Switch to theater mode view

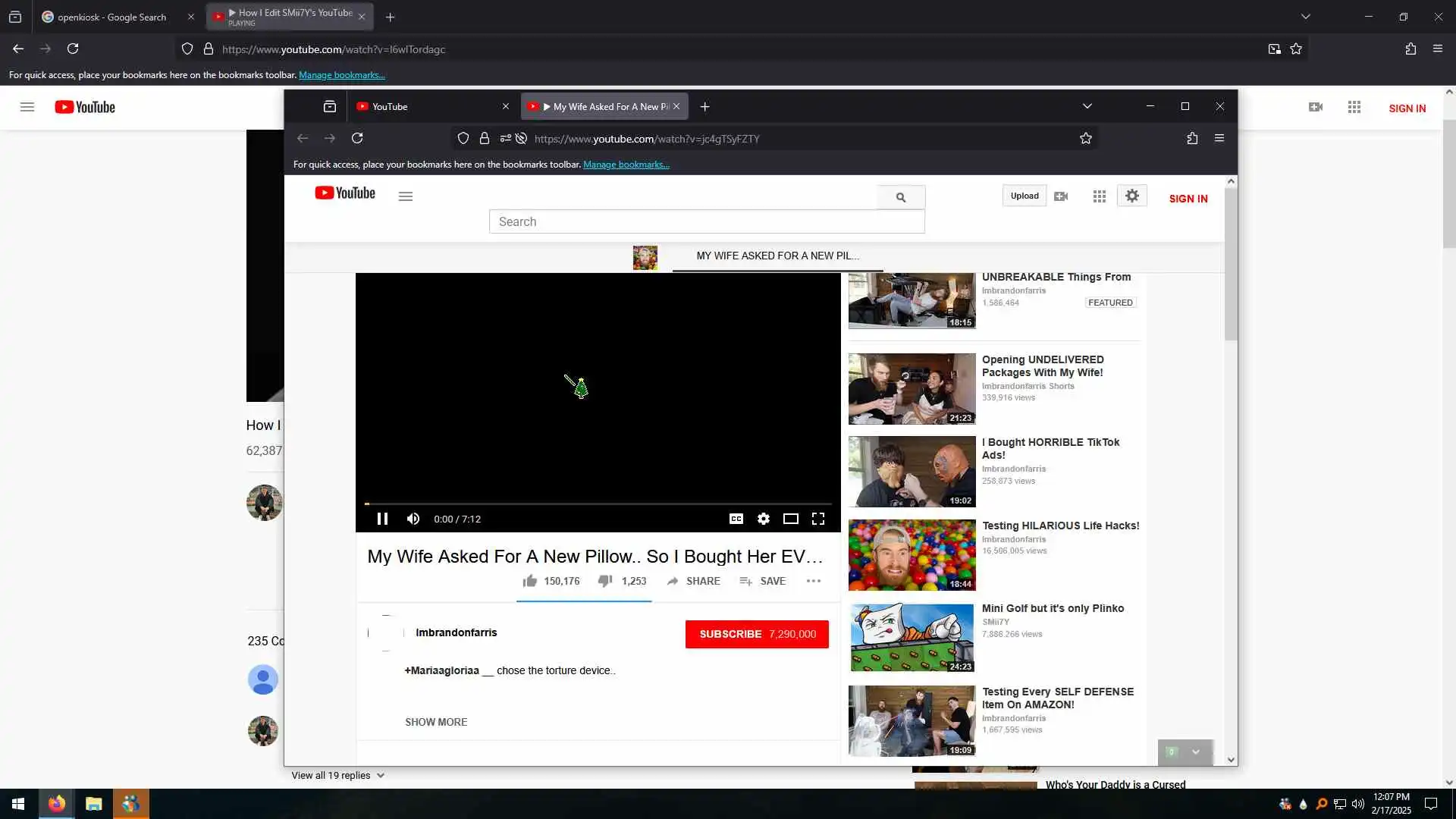point(790,519)
